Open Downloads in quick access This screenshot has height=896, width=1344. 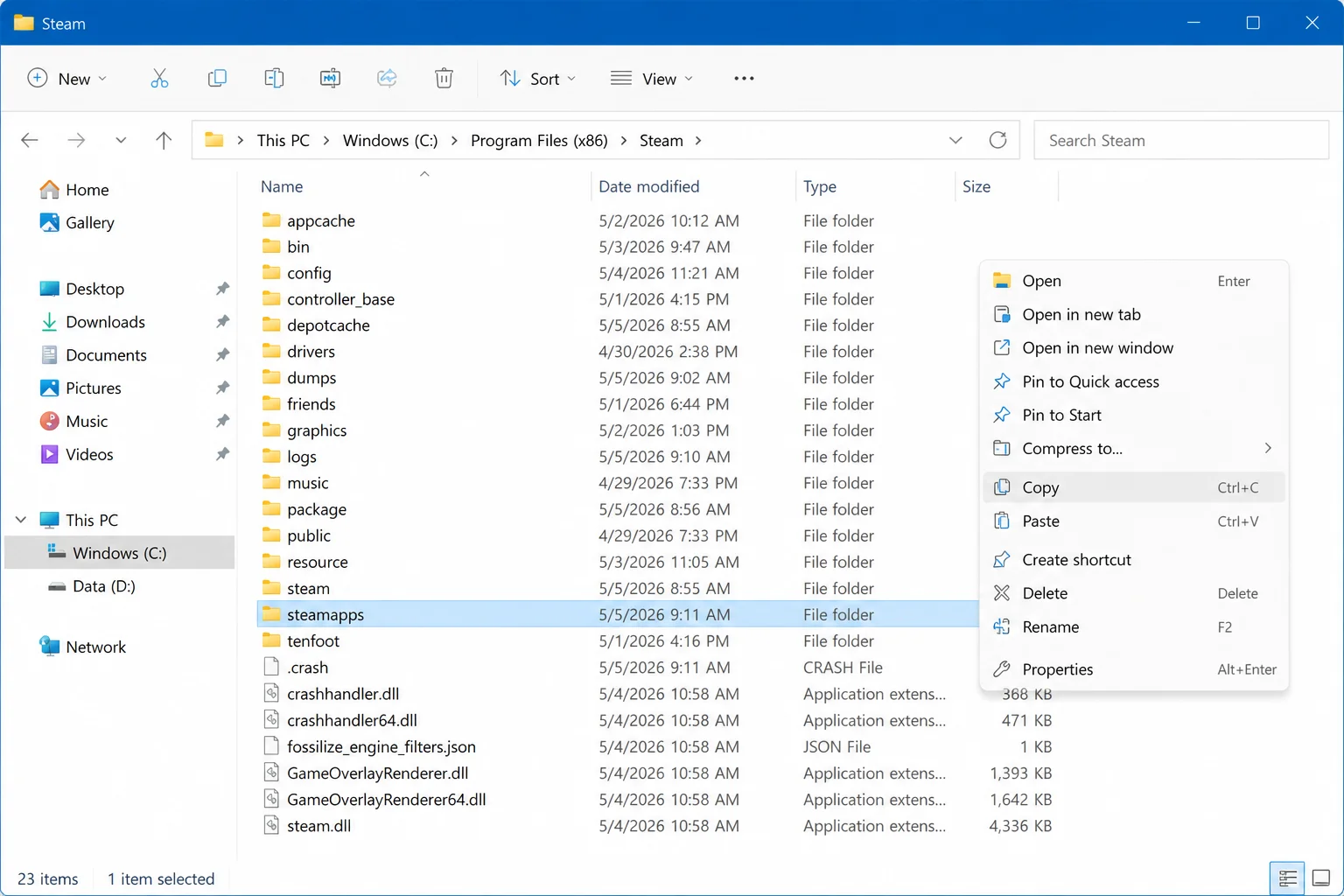tap(92, 322)
